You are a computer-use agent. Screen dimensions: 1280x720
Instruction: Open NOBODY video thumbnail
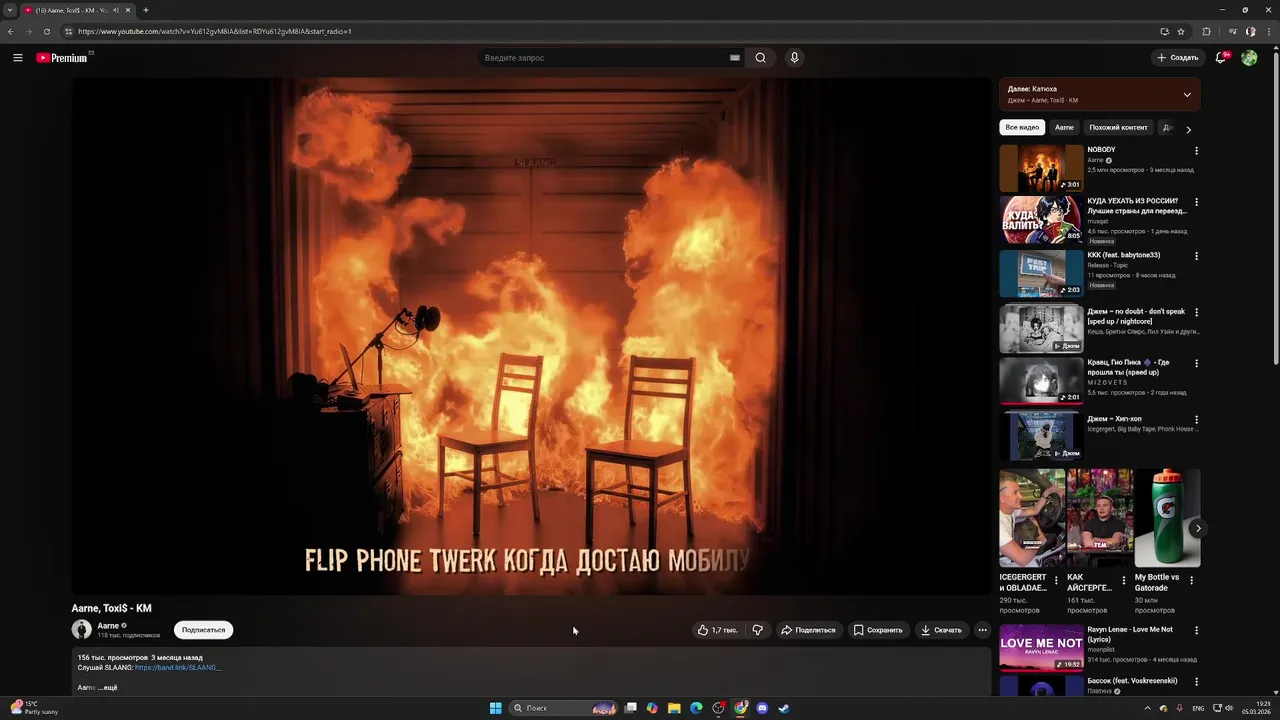pos(1041,168)
